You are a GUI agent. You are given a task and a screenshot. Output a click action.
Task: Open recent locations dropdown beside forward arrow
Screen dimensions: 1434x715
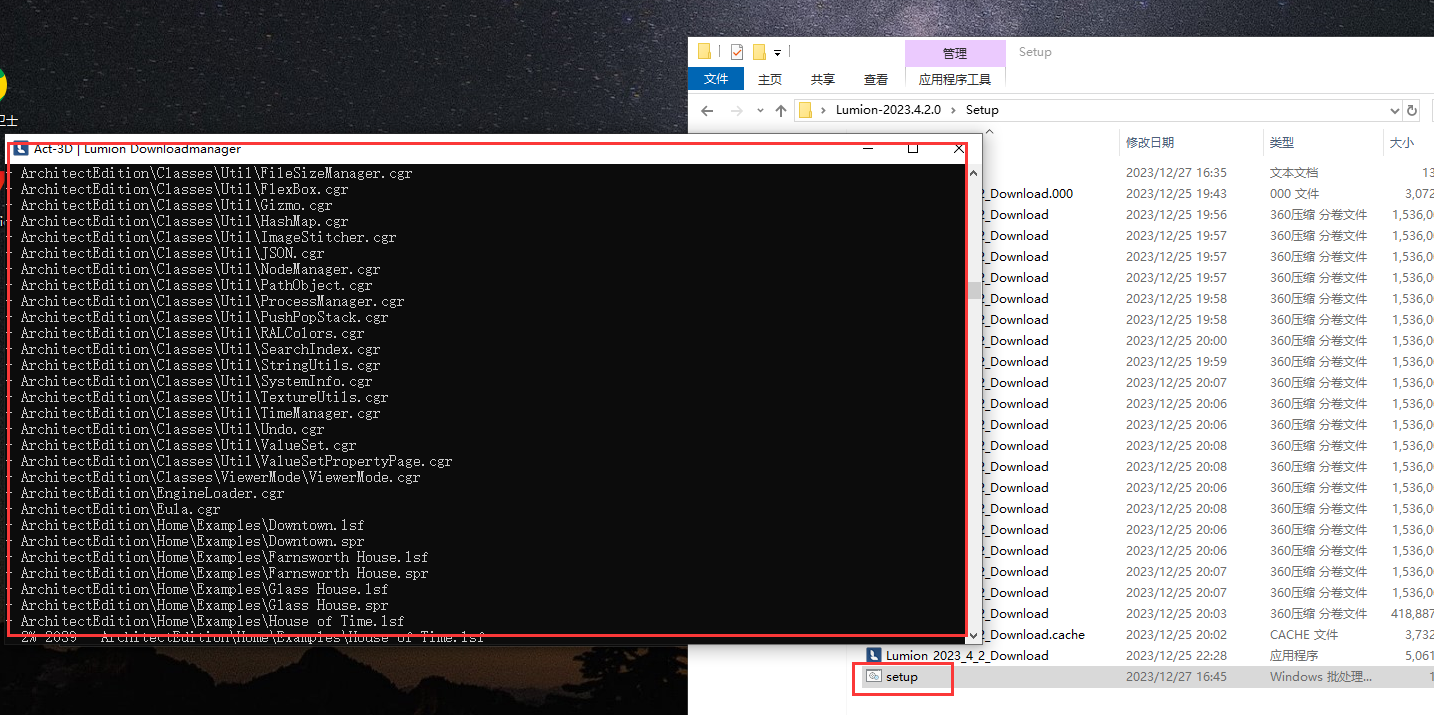click(760, 110)
